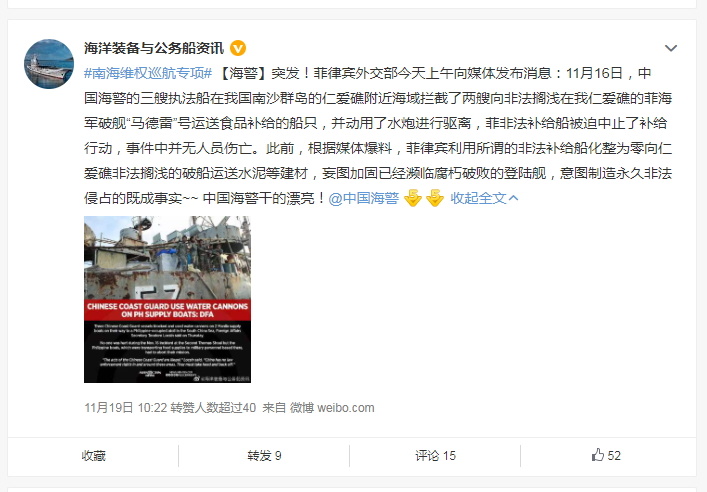Click the red headline banner in image
Image resolution: width=707 pixels, height=492 pixels.
[x=167, y=310]
